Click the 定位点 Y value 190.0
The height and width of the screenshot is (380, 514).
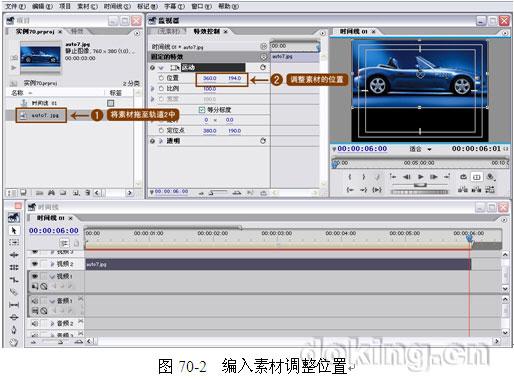pyautogui.click(x=235, y=131)
